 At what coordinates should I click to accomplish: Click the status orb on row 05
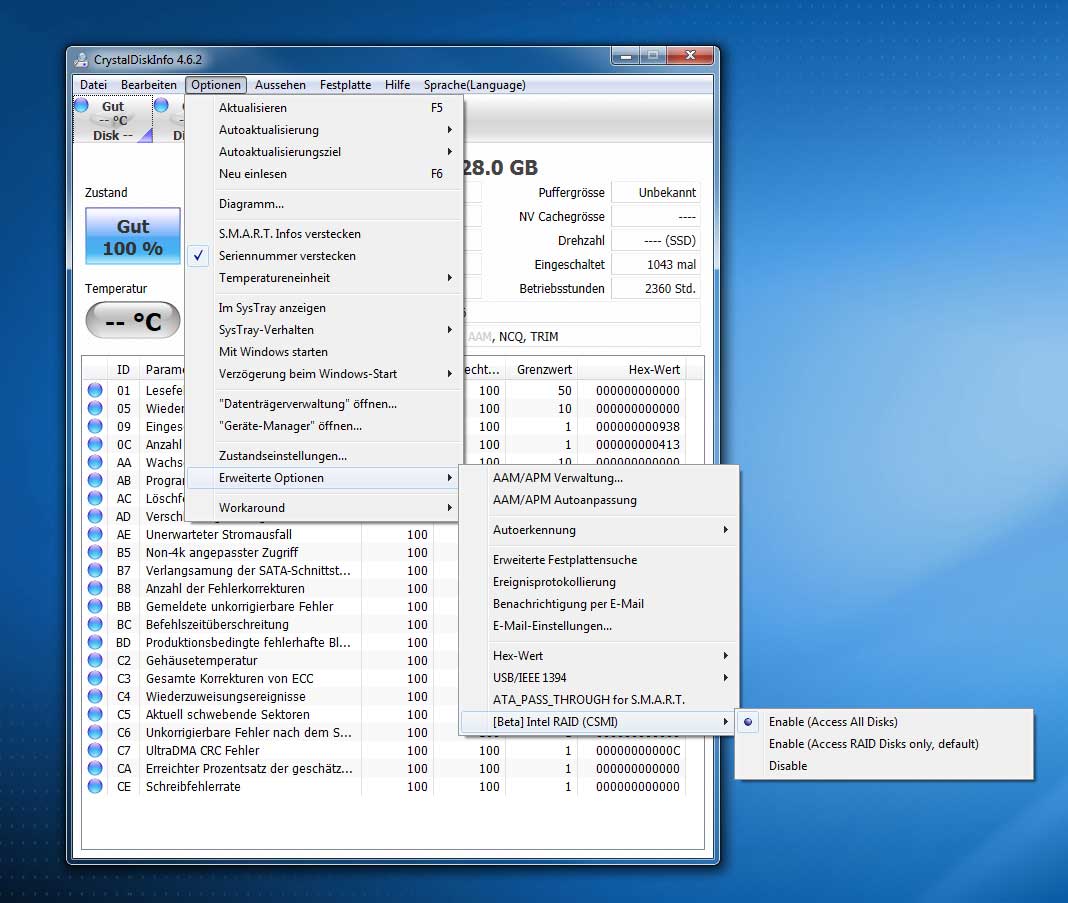tap(95, 408)
